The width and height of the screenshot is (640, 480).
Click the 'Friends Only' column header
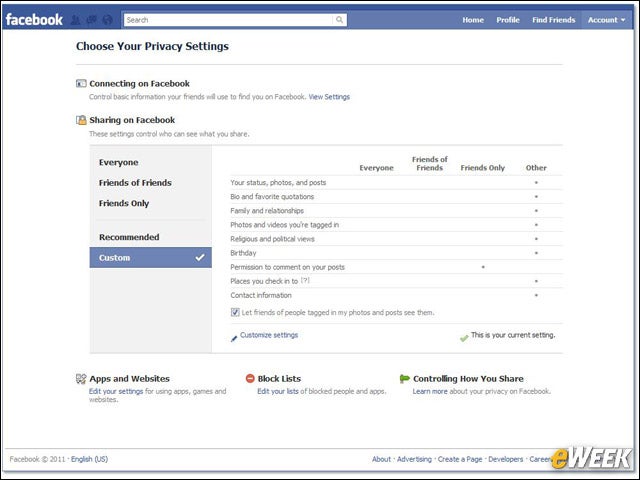click(x=482, y=168)
